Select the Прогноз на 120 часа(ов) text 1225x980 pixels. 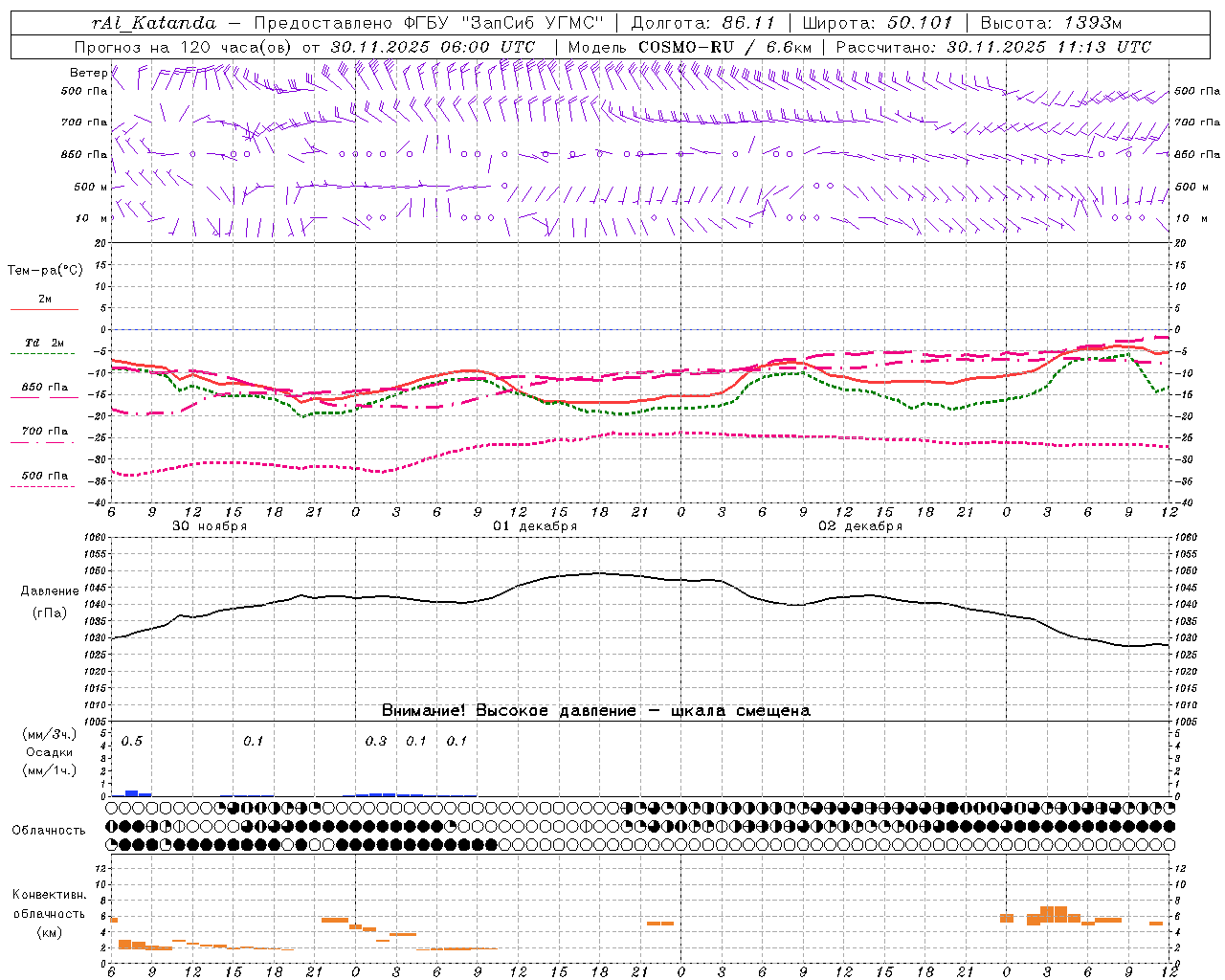[185, 47]
